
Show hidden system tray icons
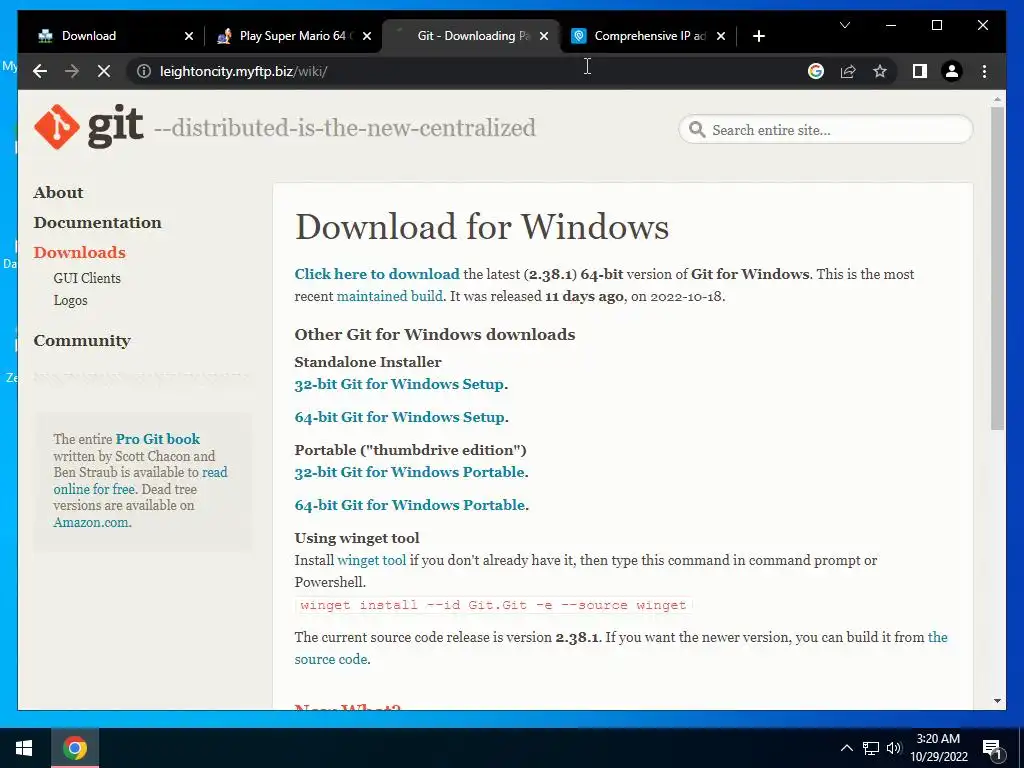click(846, 748)
